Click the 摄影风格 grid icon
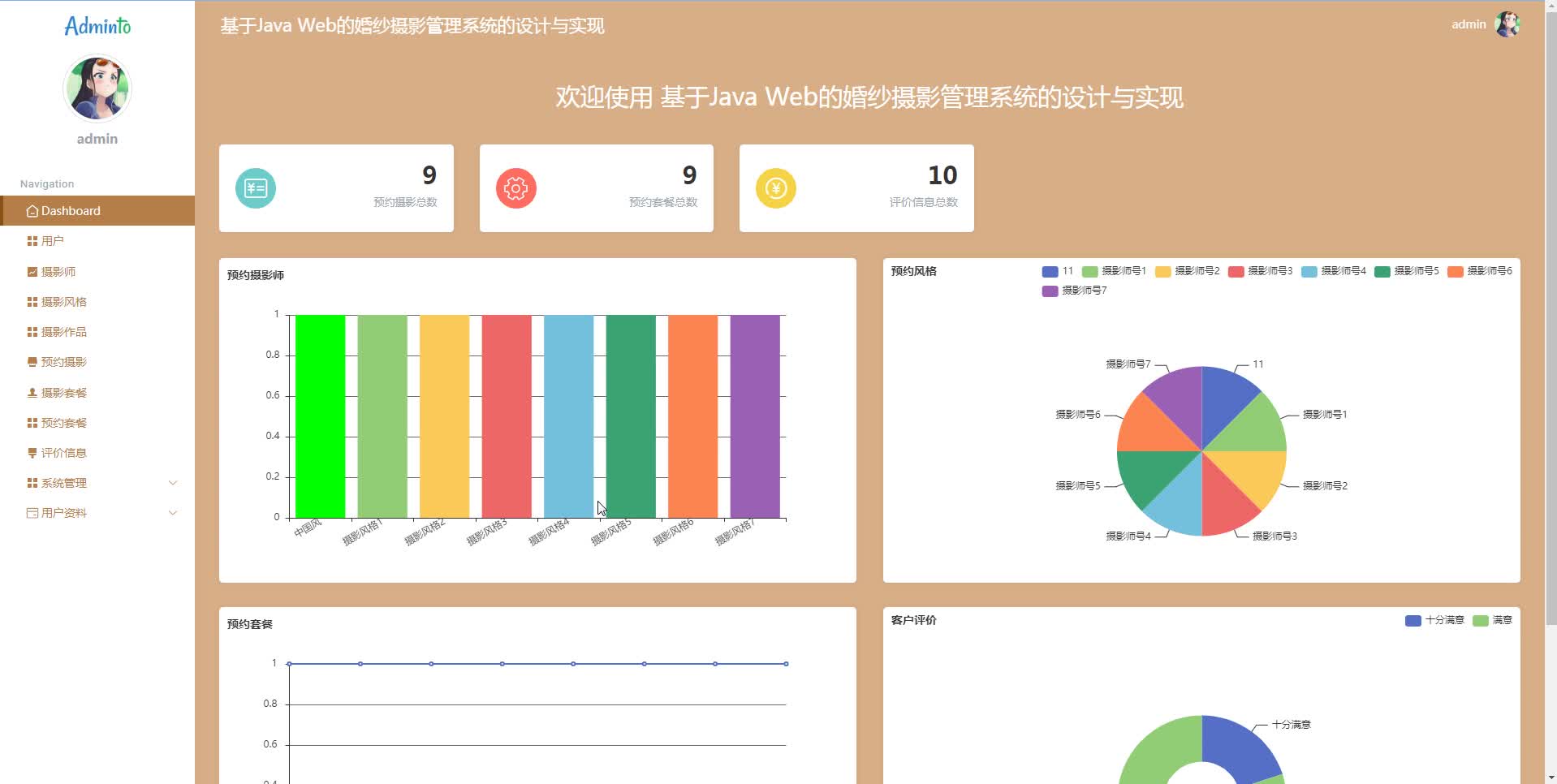The height and width of the screenshot is (784, 1557). pos(32,302)
